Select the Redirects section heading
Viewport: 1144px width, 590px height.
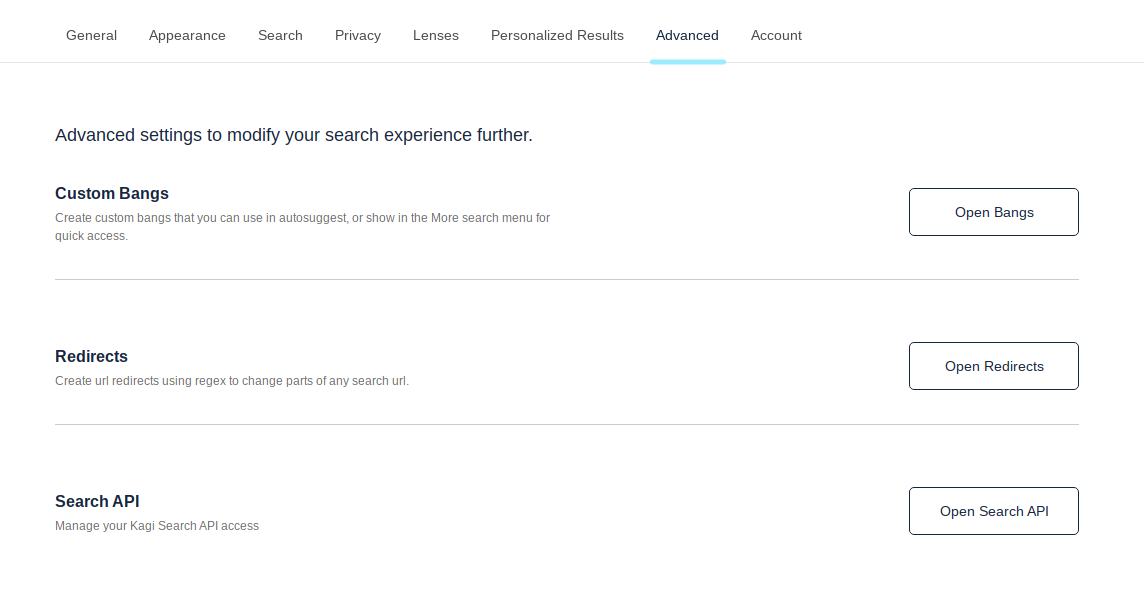(x=91, y=356)
